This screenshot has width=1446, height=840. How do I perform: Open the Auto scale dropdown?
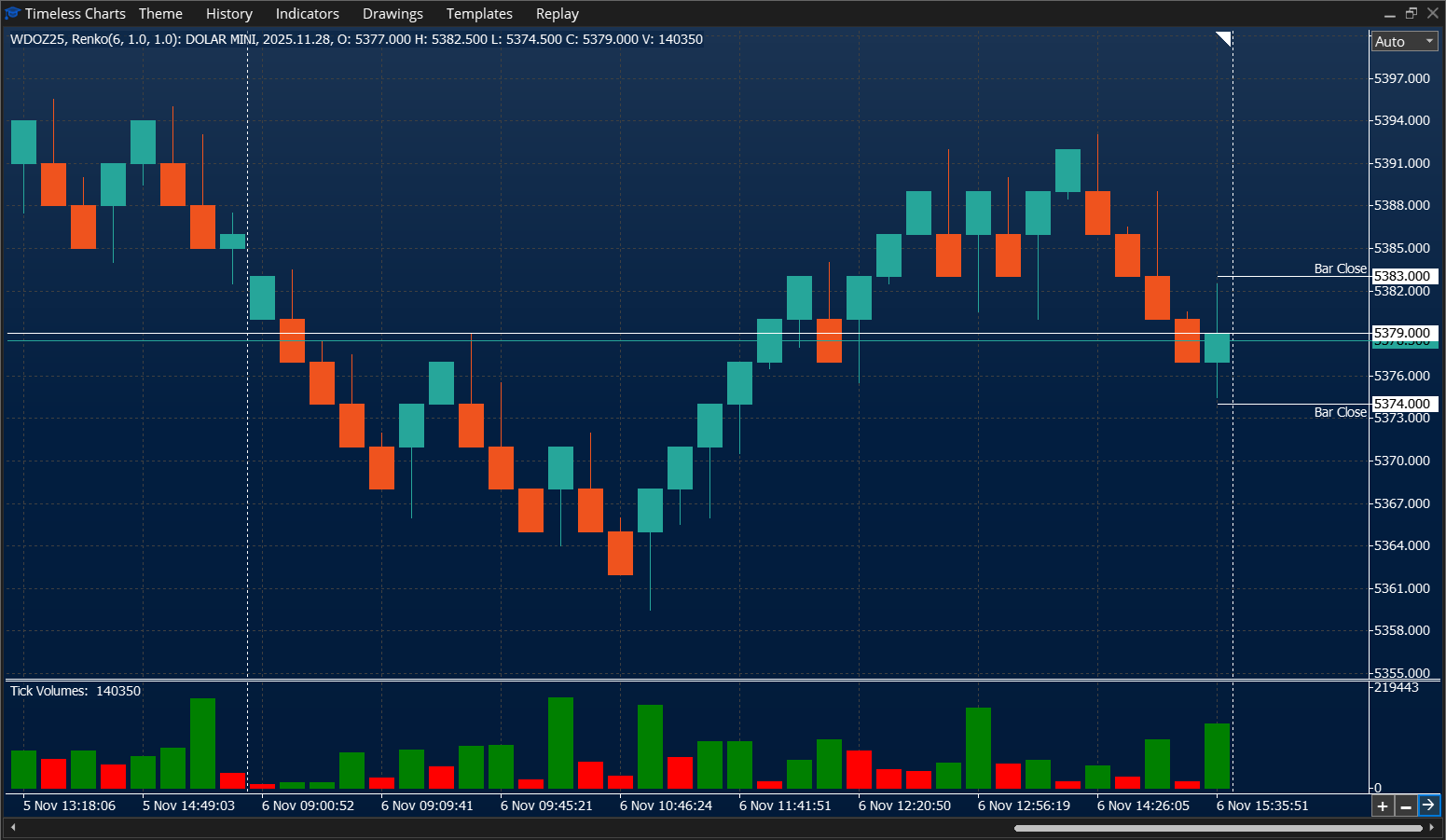pyautogui.click(x=1403, y=41)
